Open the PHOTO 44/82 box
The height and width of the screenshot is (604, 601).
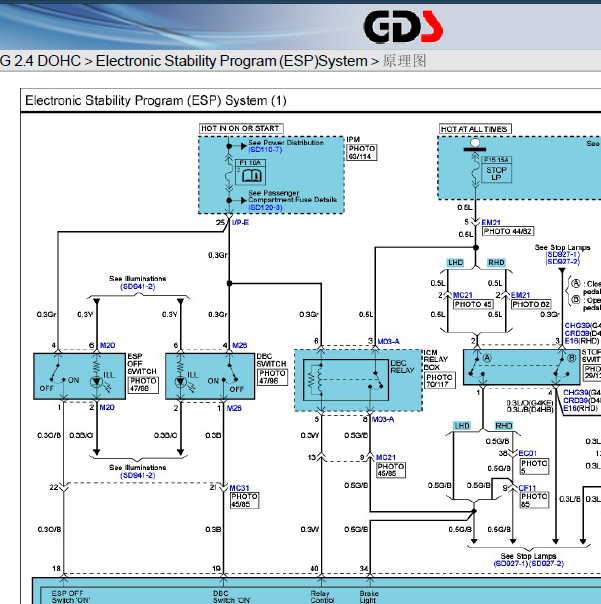click(x=508, y=231)
